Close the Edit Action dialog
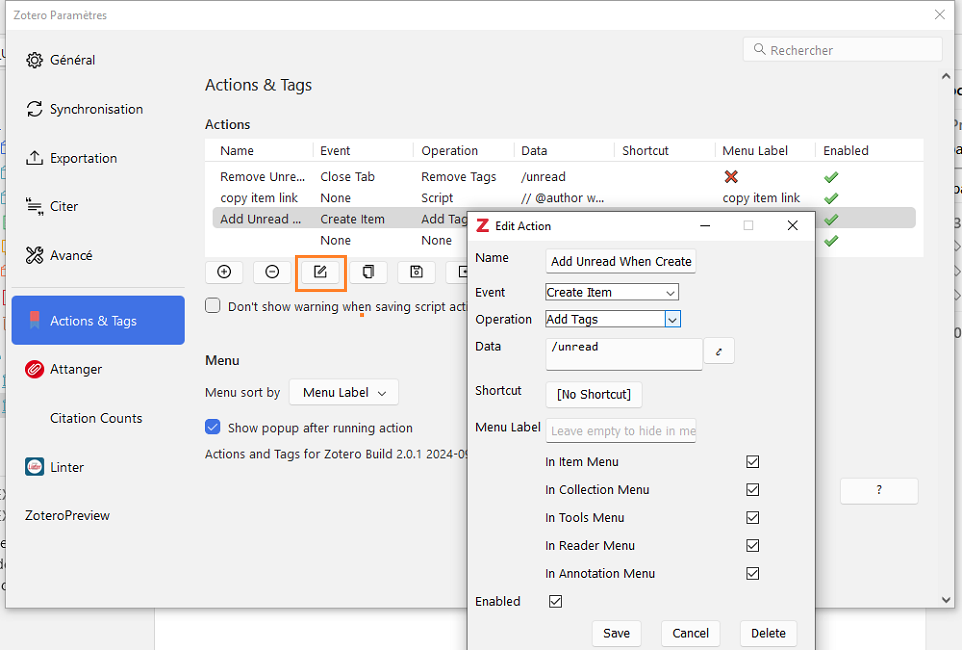The width and height of the screenshot is (962, 650). (x=792, y=226)
